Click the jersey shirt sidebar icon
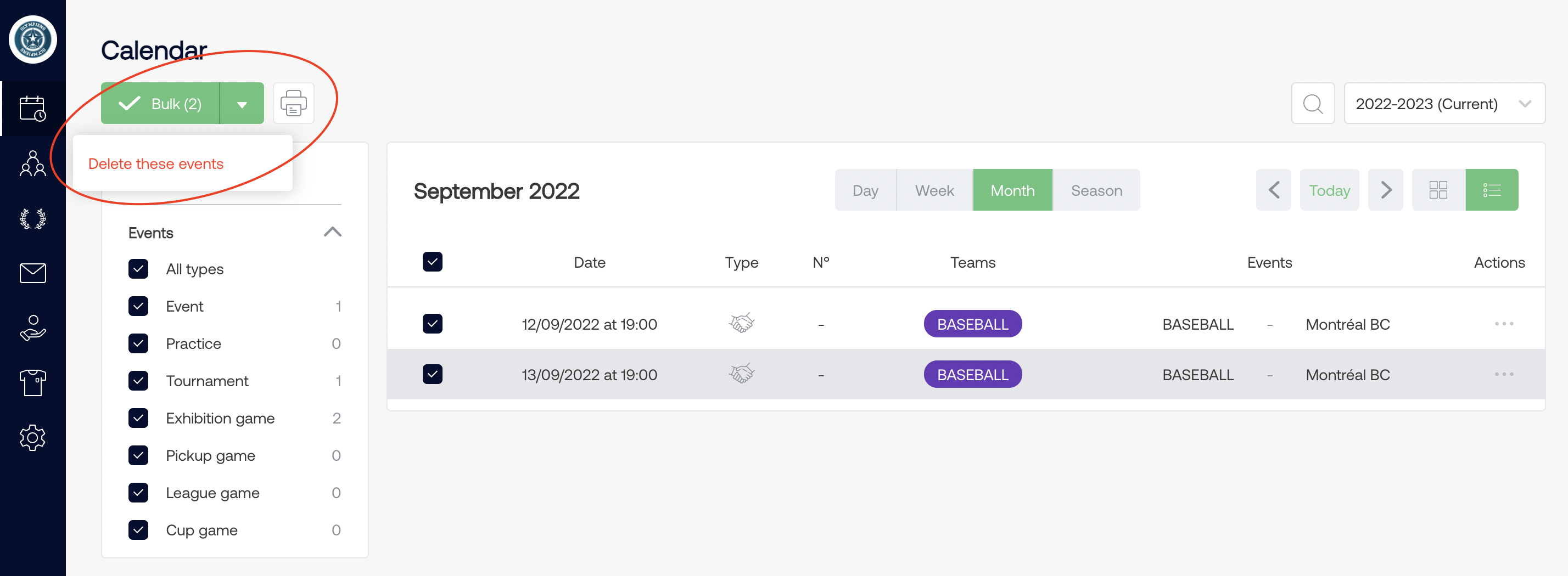Image resolution: width=1568 pixels, height=576 pixels. point(32,382)
